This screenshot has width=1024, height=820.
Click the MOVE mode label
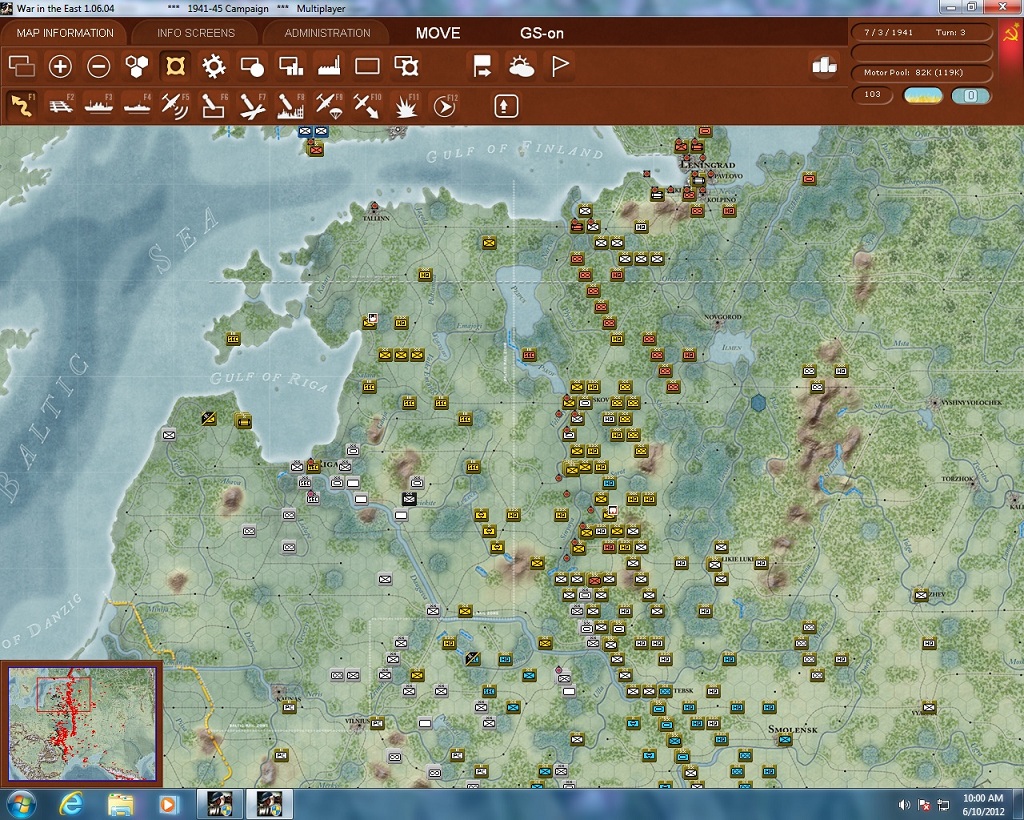click(x=438, y=33)
